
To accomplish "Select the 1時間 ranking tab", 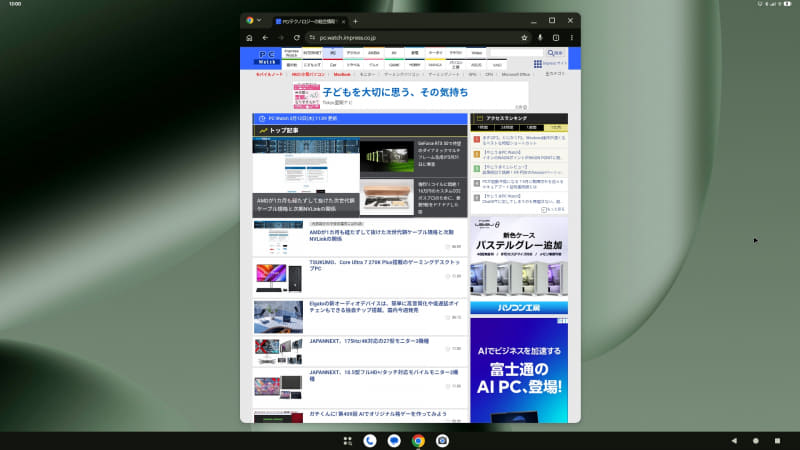I will (483, 128).
